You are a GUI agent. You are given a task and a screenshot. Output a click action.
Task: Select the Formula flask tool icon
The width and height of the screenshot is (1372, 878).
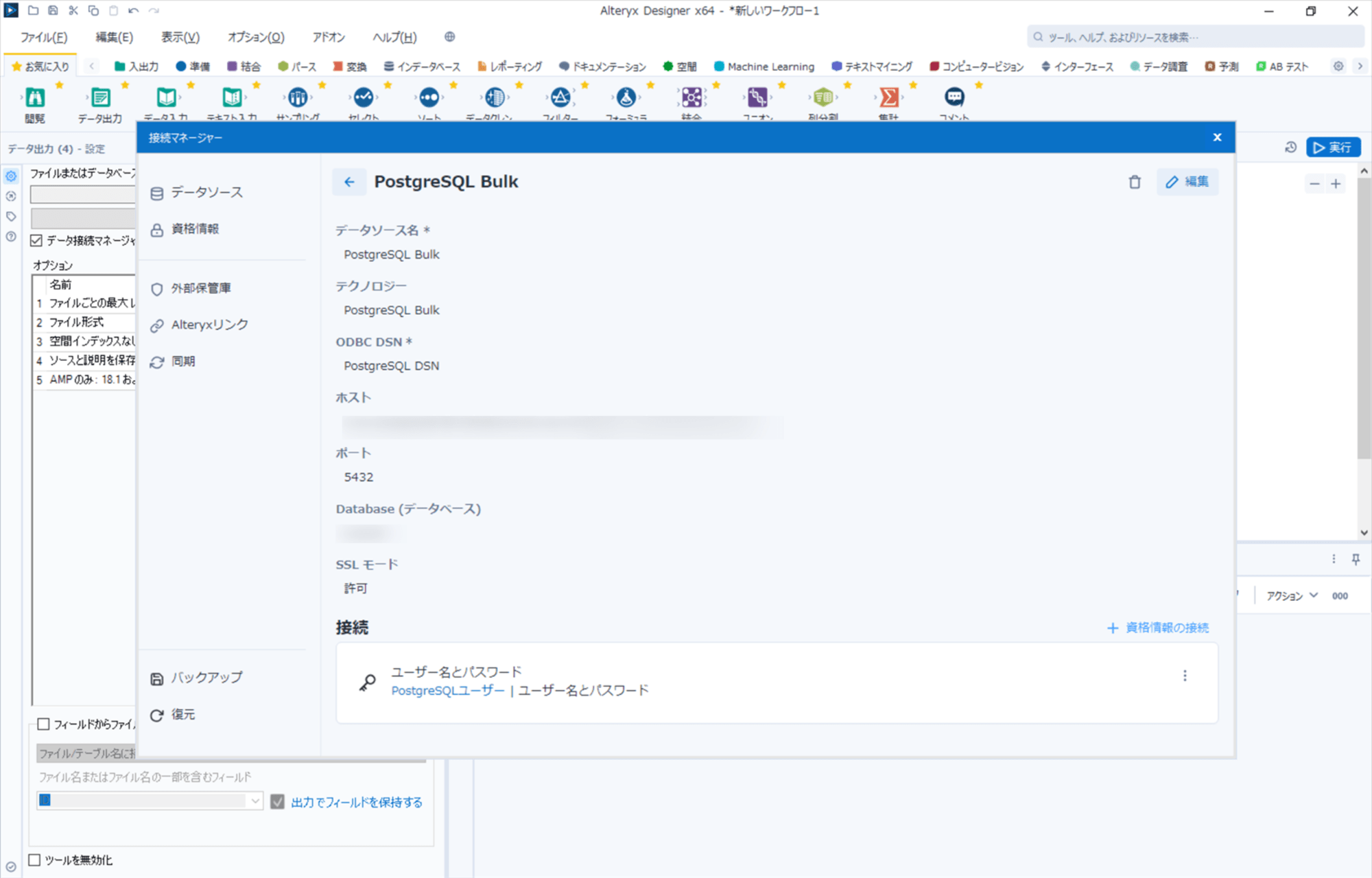pyautogui.click(x=626, y=97)
